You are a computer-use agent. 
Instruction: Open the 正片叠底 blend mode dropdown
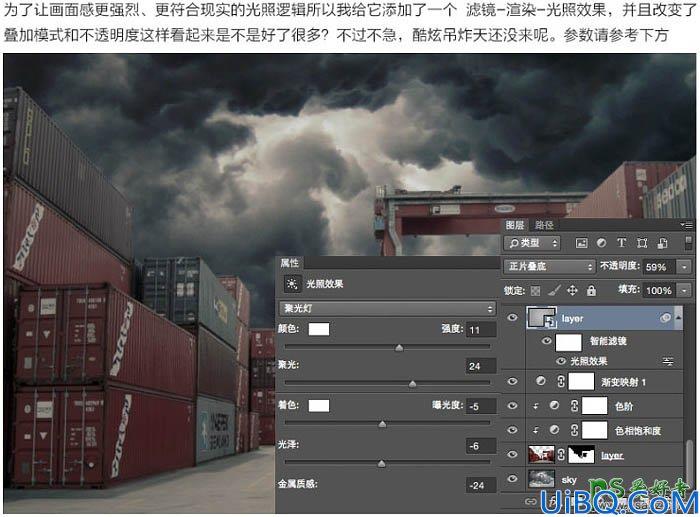pyautogui.click(x=550, y=267)
